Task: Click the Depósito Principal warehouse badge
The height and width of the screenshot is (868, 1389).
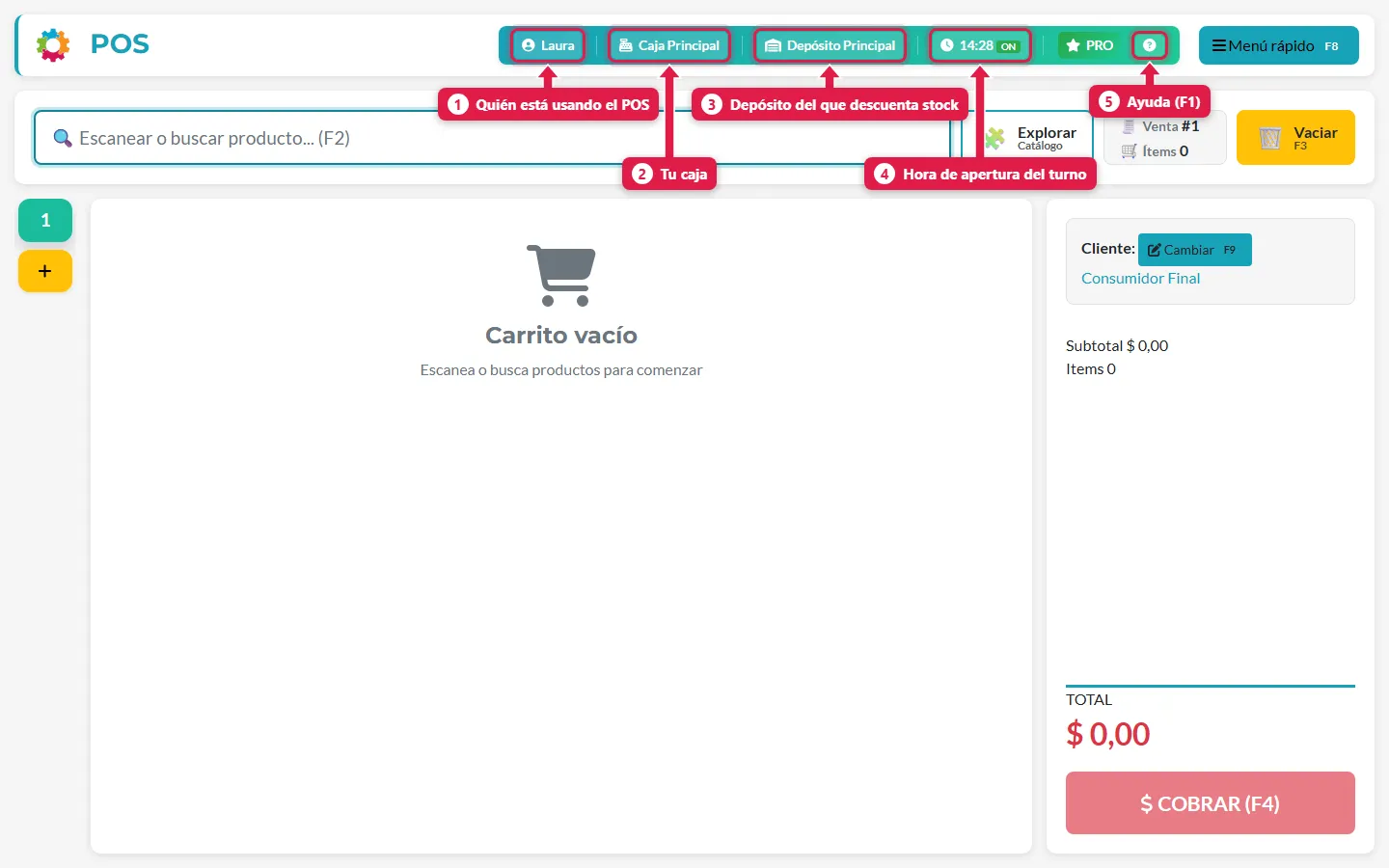Action: coord(830,45)
